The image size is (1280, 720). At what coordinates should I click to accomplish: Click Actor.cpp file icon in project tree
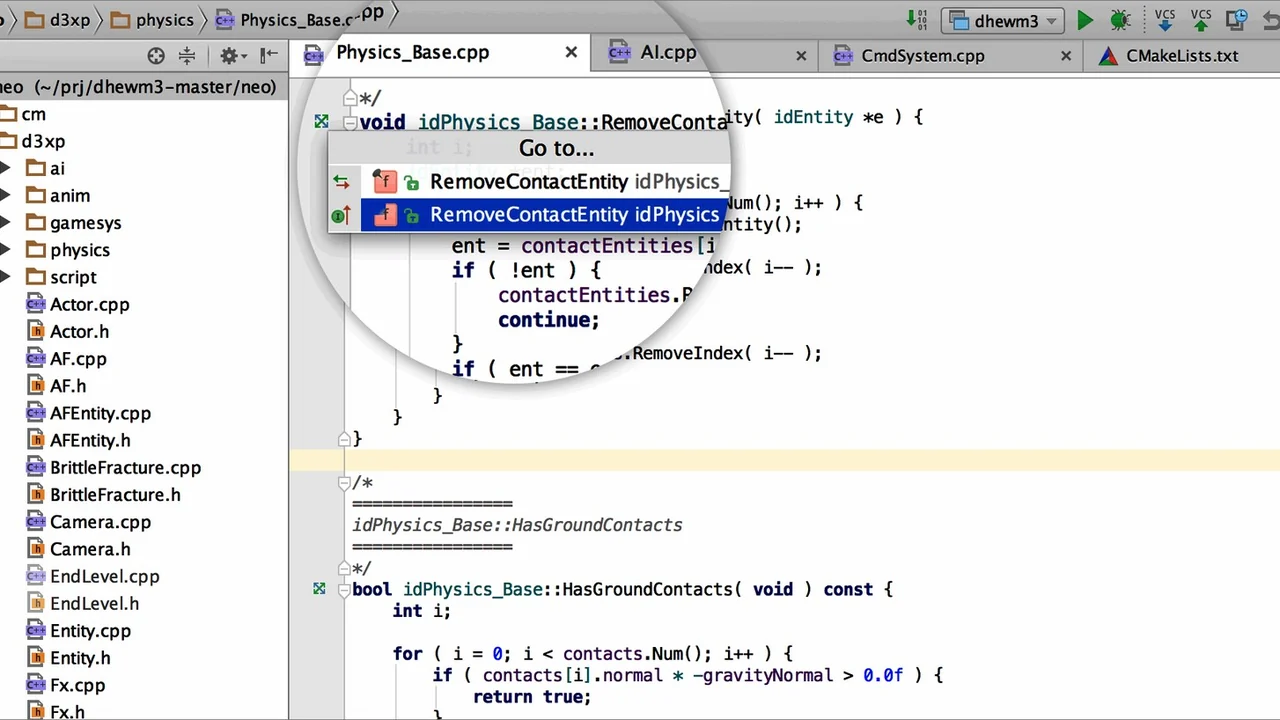coord(36,304)
